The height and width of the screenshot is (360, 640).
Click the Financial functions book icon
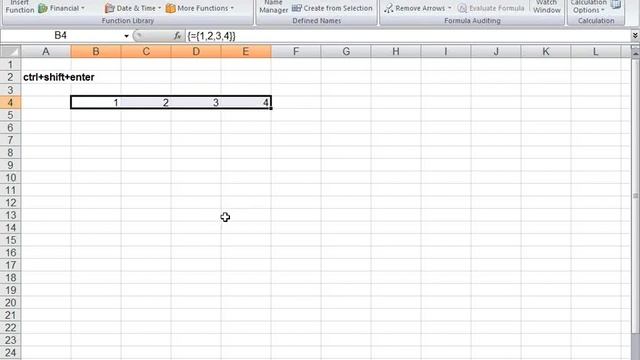[x=43, y=8]
